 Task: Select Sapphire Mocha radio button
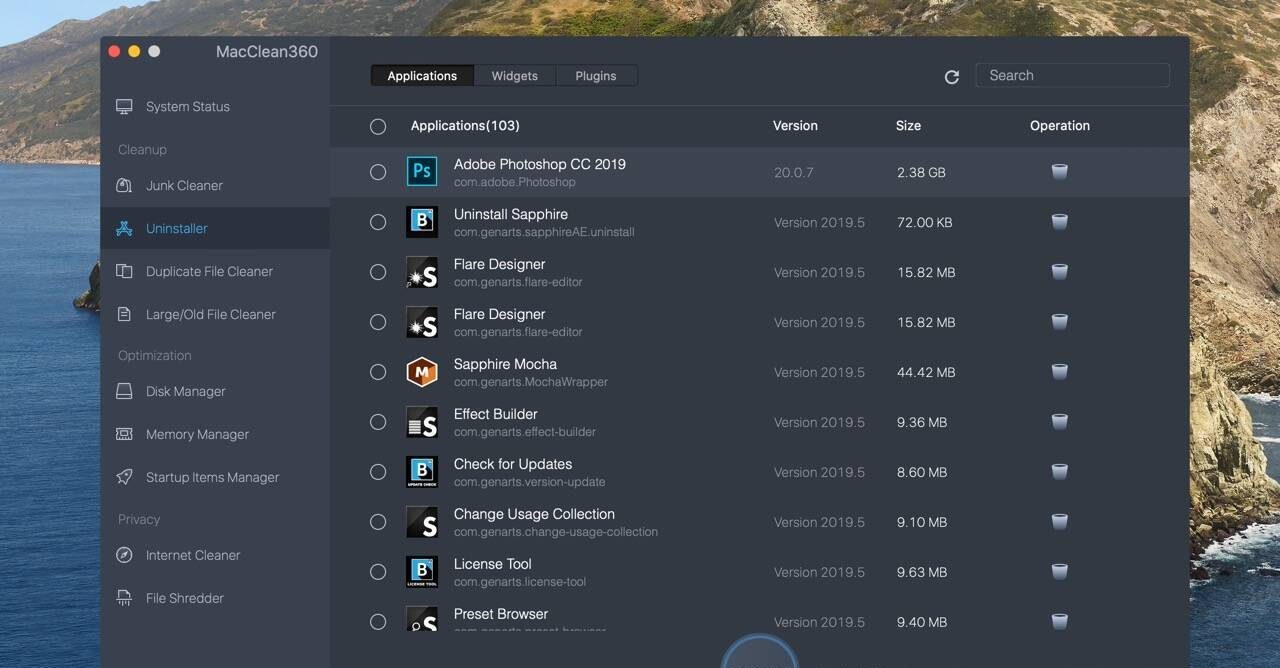tap(378, 372)
